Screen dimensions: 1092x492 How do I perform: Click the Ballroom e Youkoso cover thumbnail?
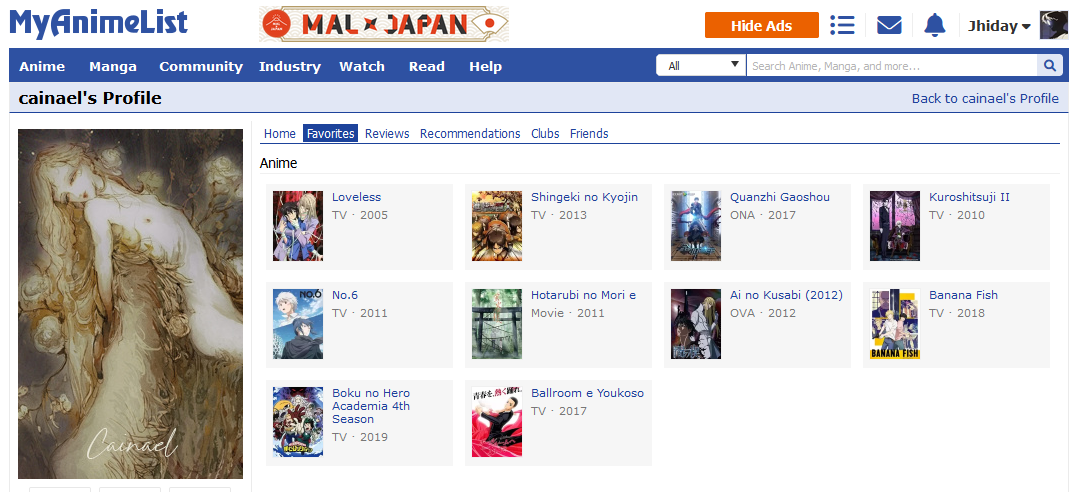point(497,422)
